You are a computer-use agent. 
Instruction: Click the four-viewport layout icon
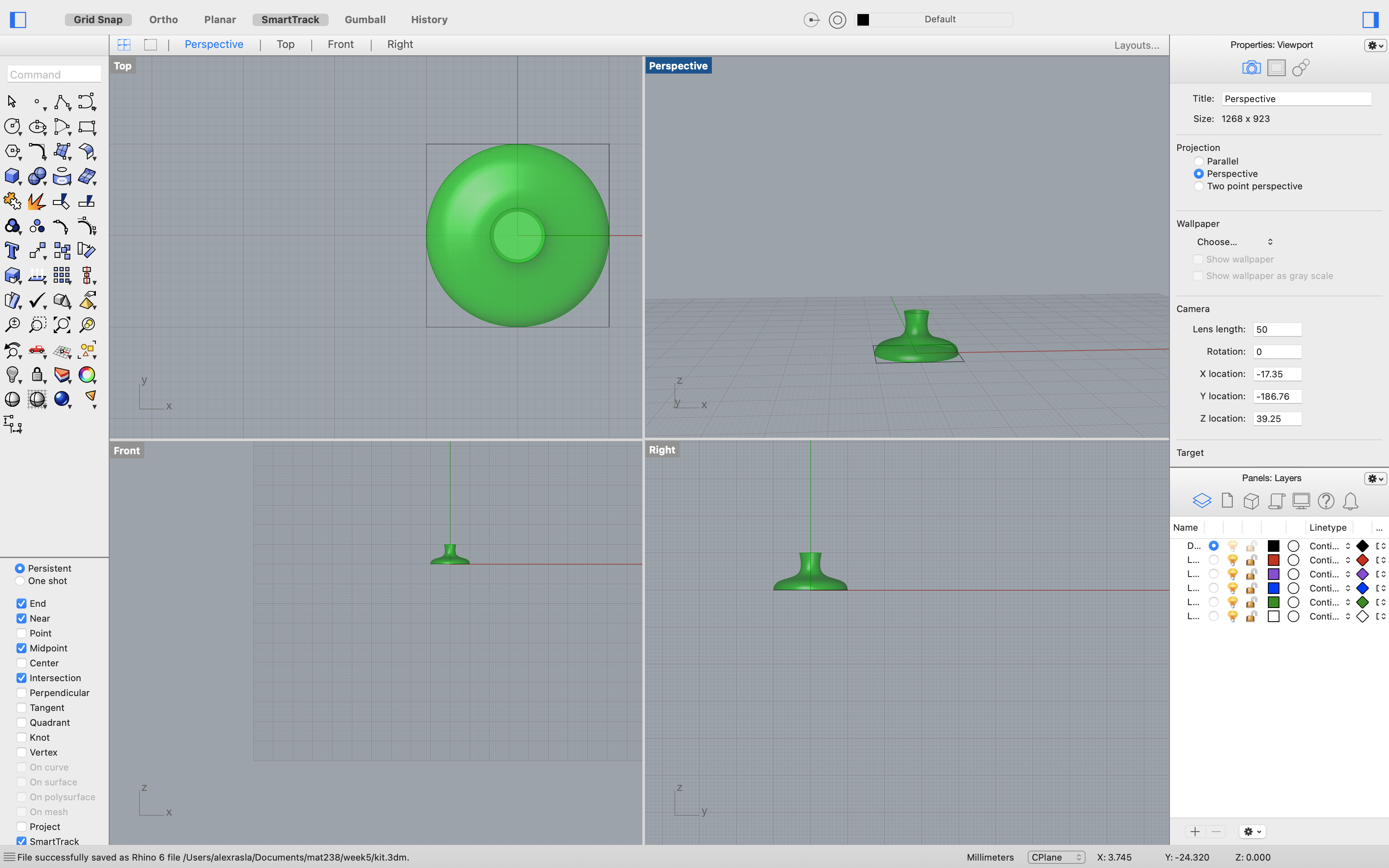coord(124,45)
